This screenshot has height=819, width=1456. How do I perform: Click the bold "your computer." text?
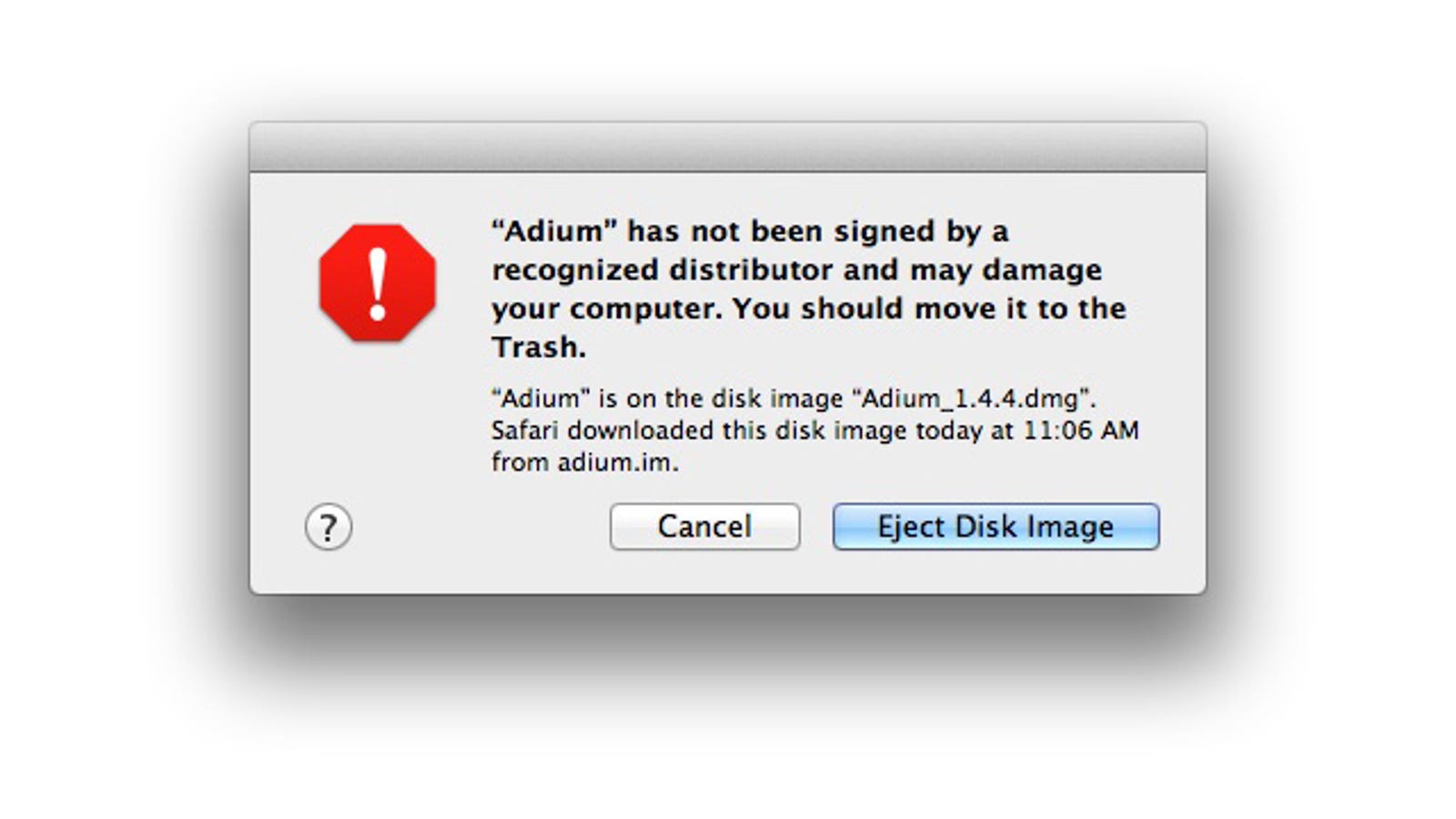coord(608,308)
